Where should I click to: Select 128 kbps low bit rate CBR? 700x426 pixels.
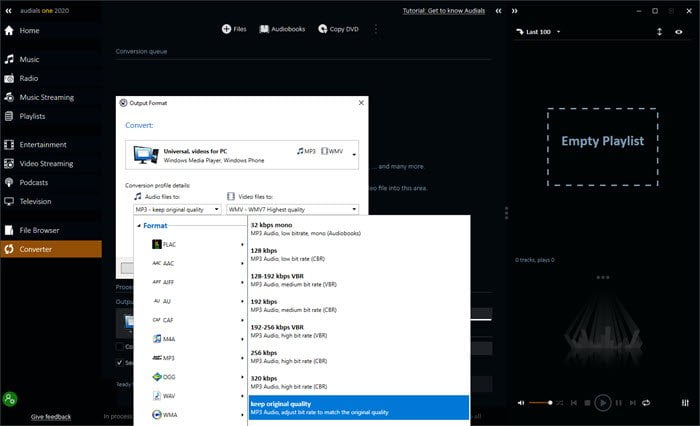coord(359,255)
